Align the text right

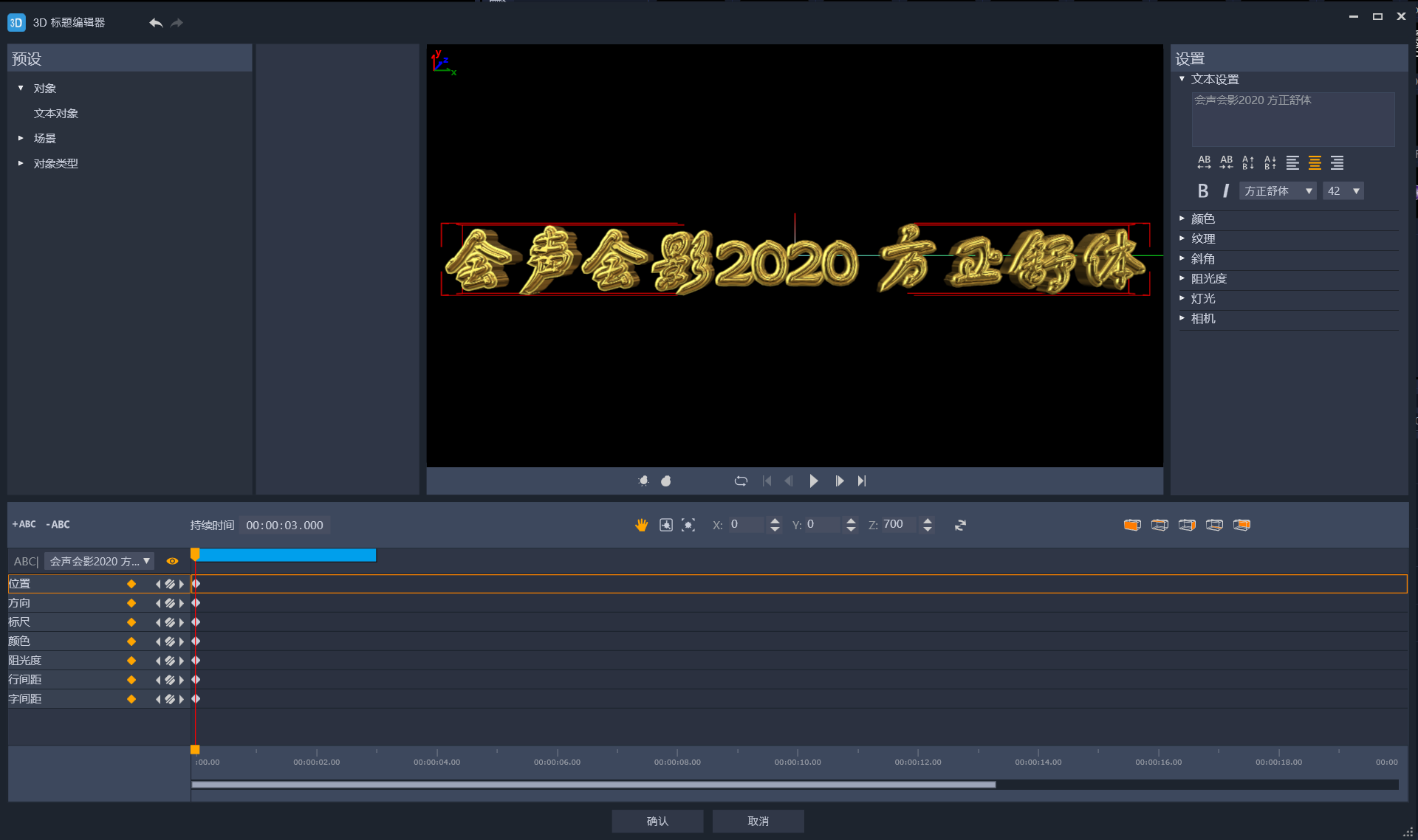click(x=1337, y=162)
